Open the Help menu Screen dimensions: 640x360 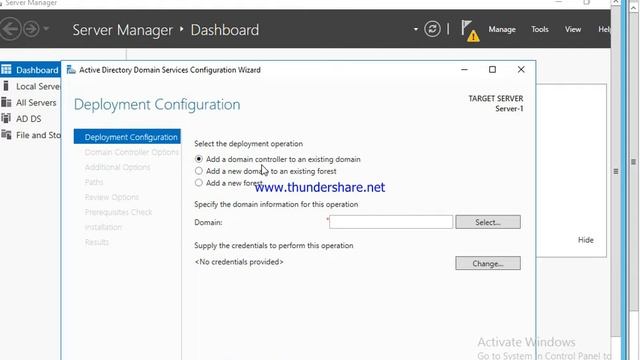click(x=604, y=29)
